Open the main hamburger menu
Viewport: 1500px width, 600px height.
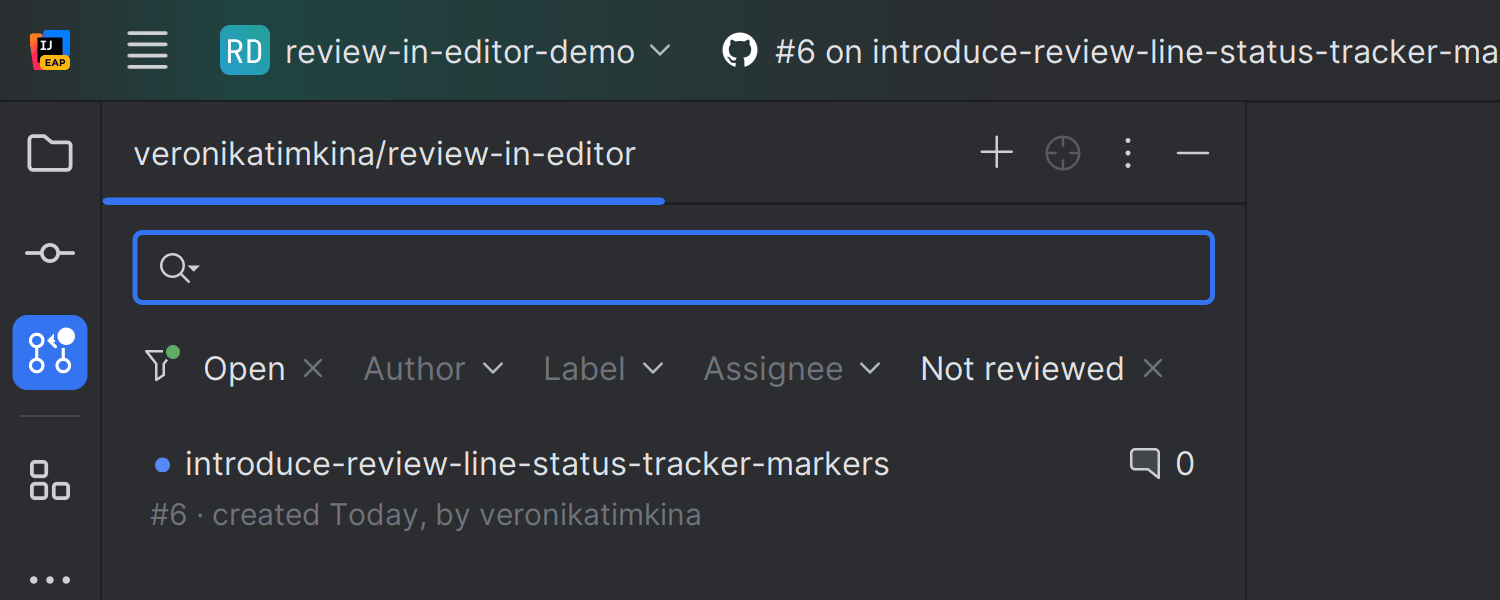[x=147, y=51]
